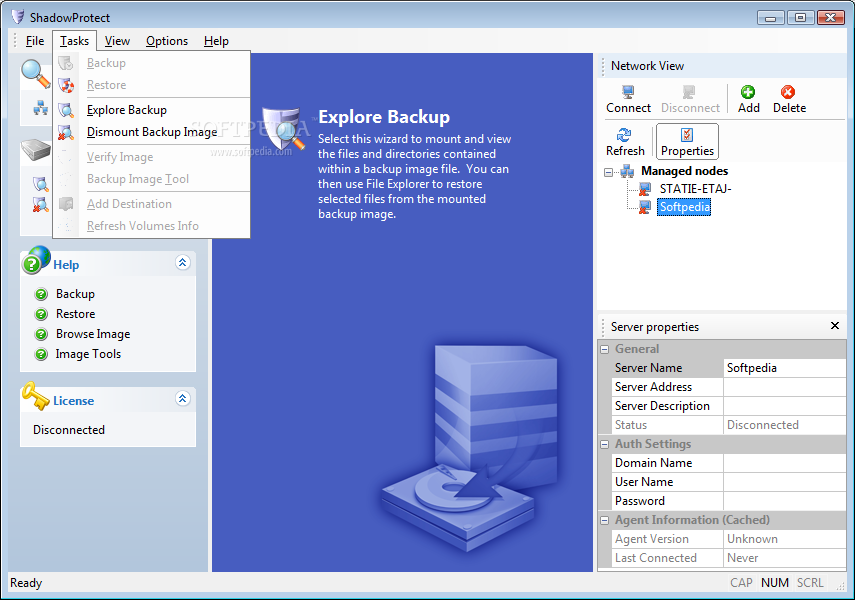Click the green icon beside Restore help
855x600 pixels.
pyautogui.click(x=41, y=314)
